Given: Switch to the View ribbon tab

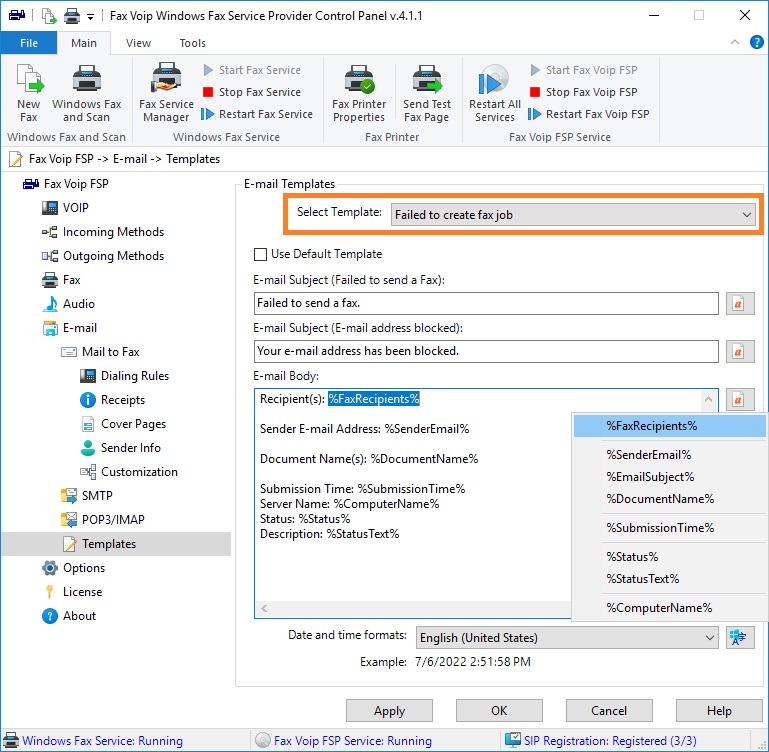Looking at the screenshot, I should click(138, 43).
